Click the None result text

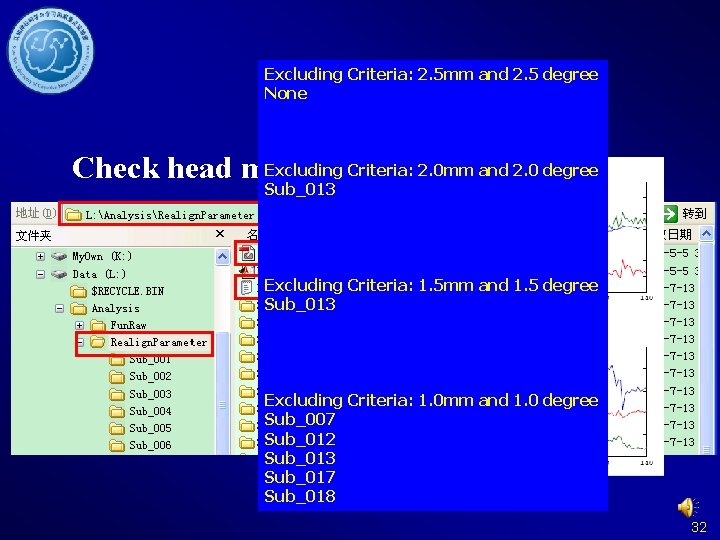coord(286,94)
